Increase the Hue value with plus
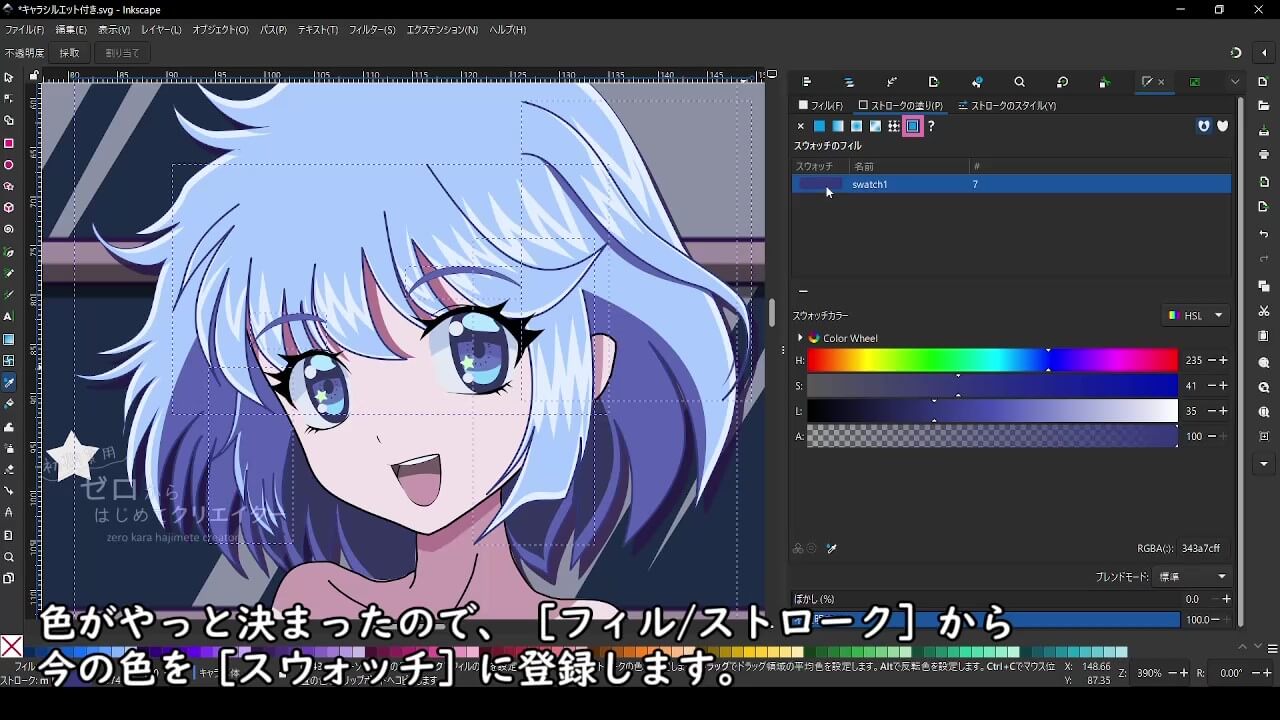 click(1223, 360)
